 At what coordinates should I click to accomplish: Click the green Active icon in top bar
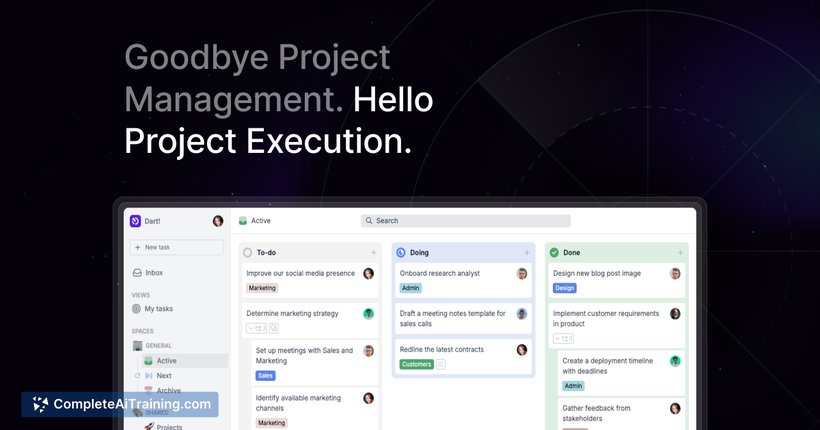point(243,221)
